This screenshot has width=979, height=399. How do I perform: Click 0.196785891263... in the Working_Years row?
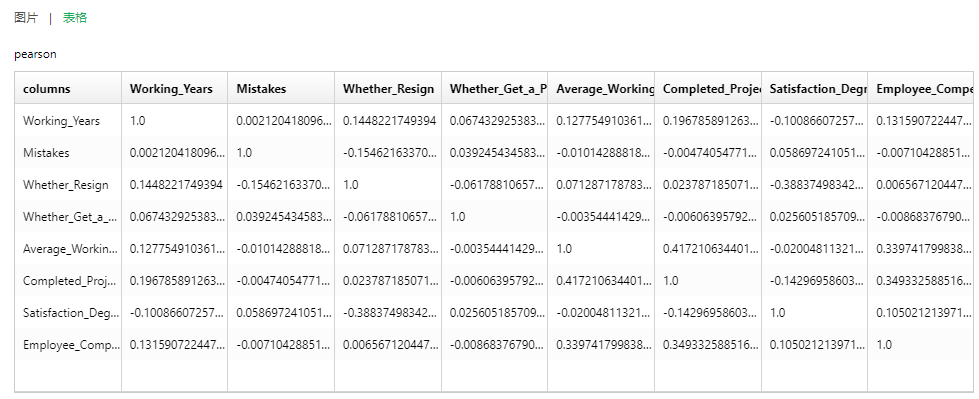711,121
